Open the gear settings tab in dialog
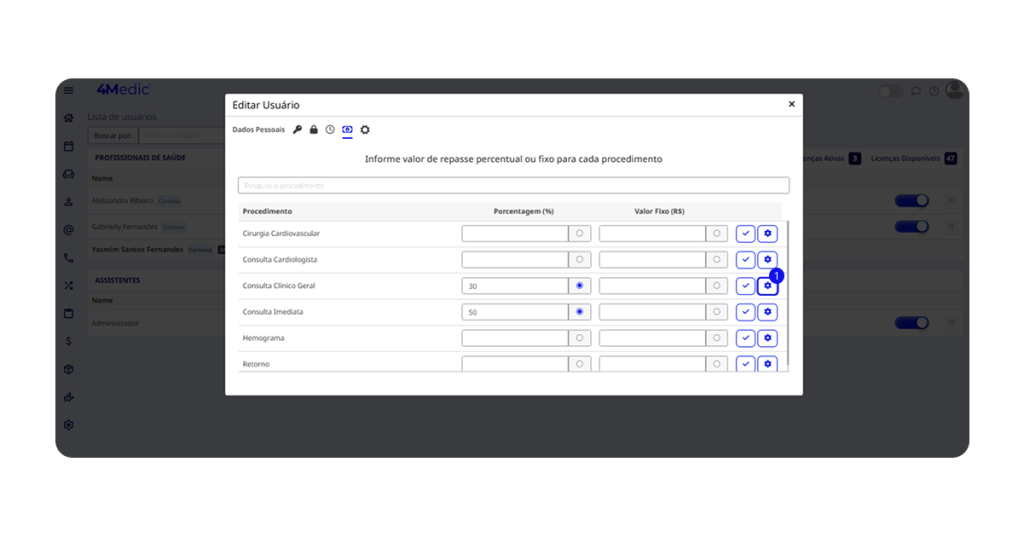Image resolution: width=1024 pixels, height=537 pixels. pos(365,130)
